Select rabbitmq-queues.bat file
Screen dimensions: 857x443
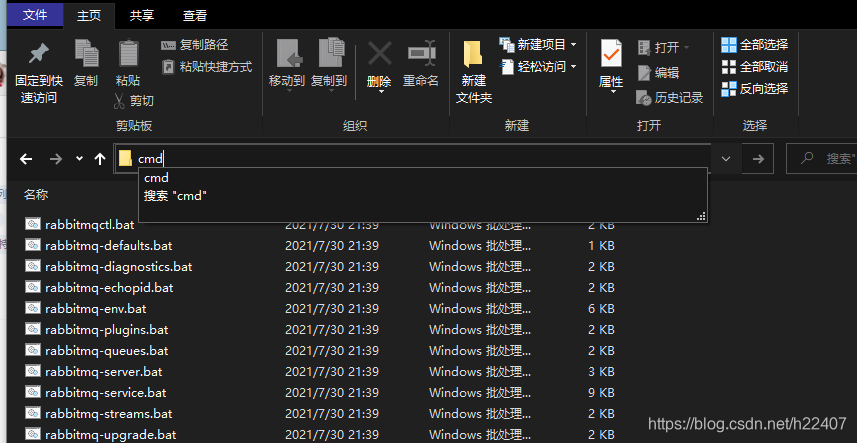(107, 350)
